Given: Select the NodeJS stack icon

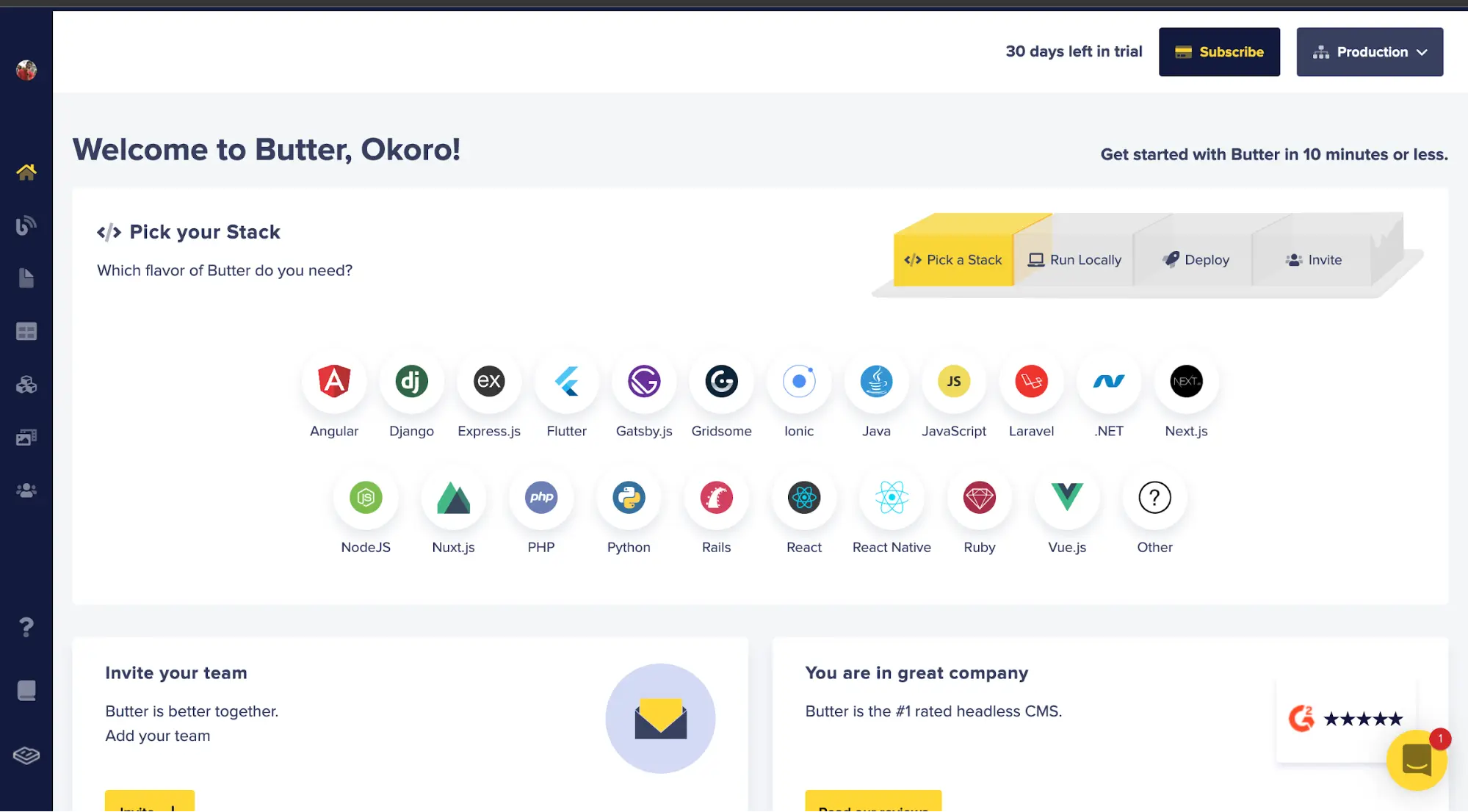Looking at the screenshot, I should tap(365, 497).
